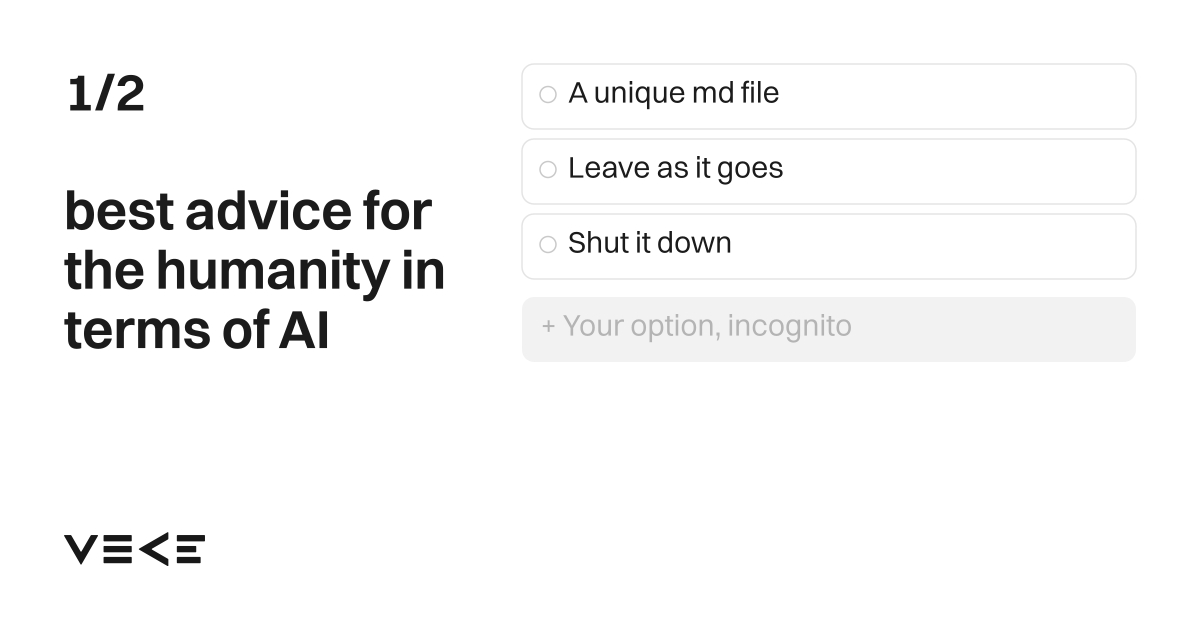This screenshot has width=1200, height=630.
Task: Select the 'Shut it down' radio button
Action: (x=548, y=245)
